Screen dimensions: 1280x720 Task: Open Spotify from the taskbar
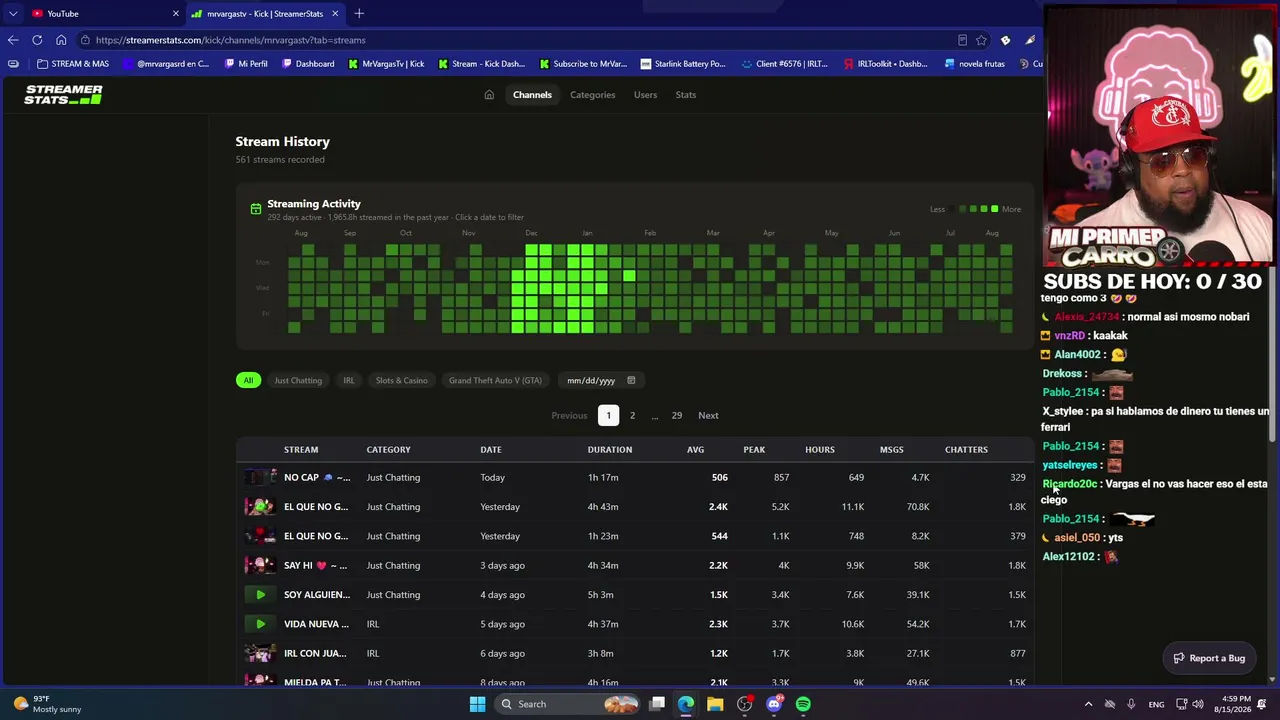coord(803,704)
